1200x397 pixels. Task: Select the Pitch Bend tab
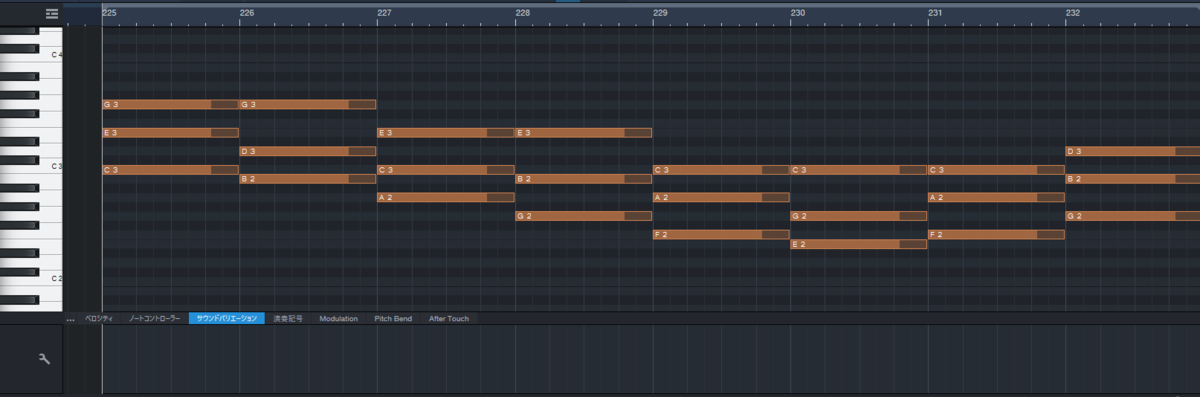click(x=393, y=318)
